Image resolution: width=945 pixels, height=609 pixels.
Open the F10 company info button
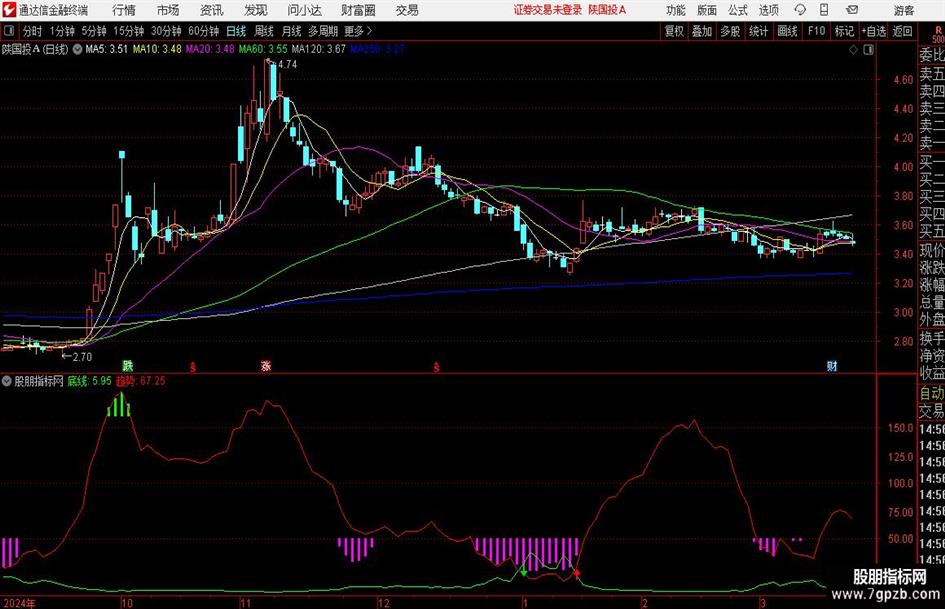[x=816, y=31]
